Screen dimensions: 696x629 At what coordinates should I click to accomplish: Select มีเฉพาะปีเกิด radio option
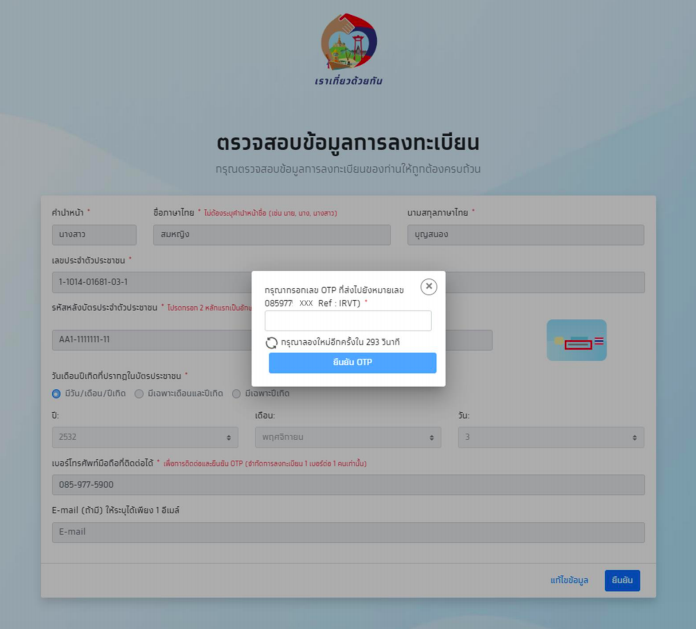(x=236, y=394)
